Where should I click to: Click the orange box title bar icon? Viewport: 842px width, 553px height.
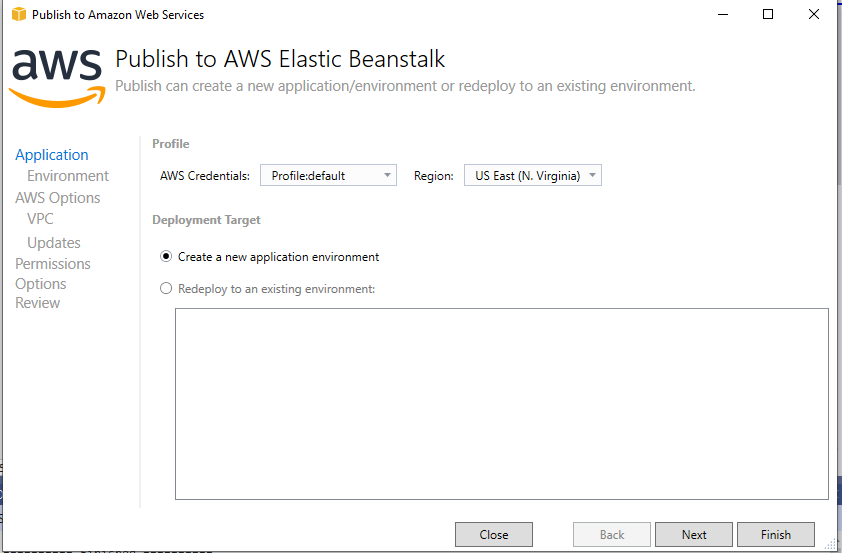(x=18, y=15)
